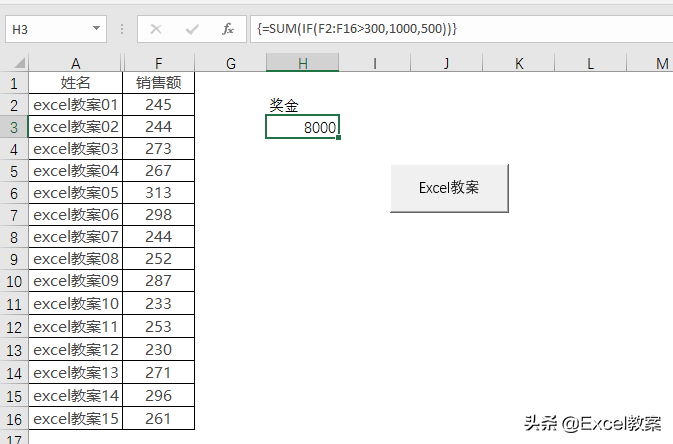Select column J header

(446, 64)
